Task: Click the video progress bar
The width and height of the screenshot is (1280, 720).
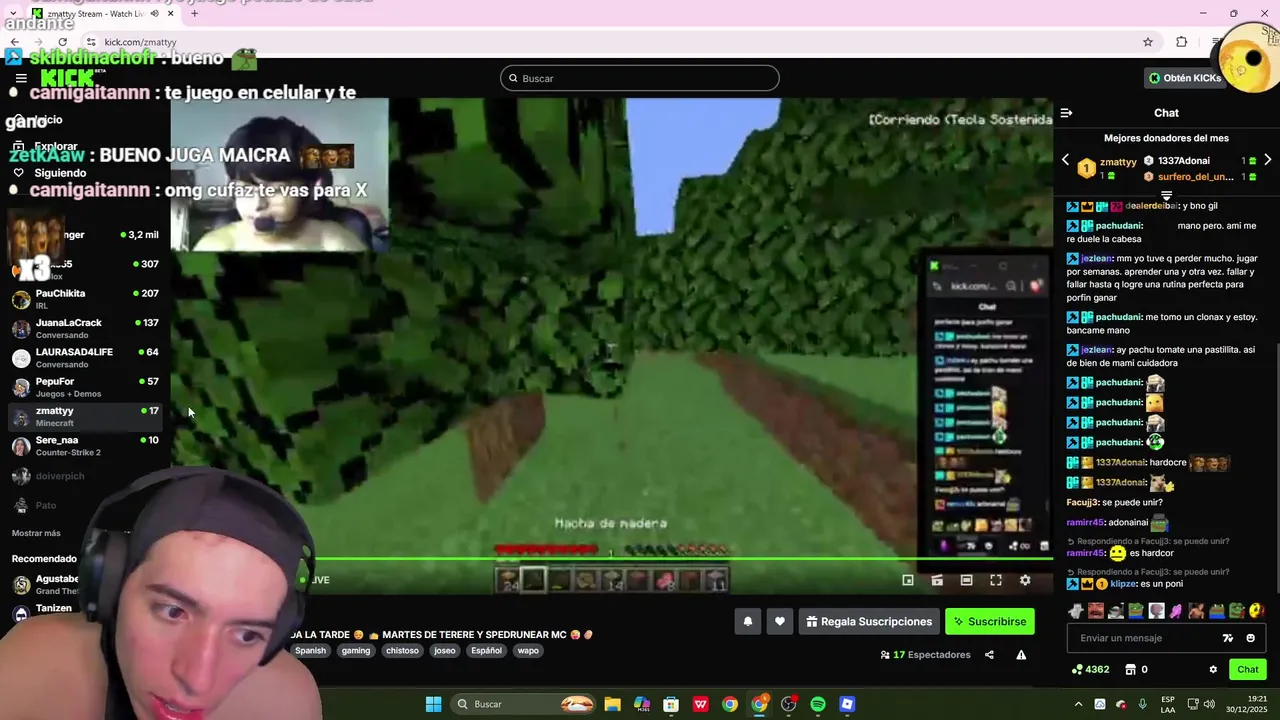Action: (612, 559)
